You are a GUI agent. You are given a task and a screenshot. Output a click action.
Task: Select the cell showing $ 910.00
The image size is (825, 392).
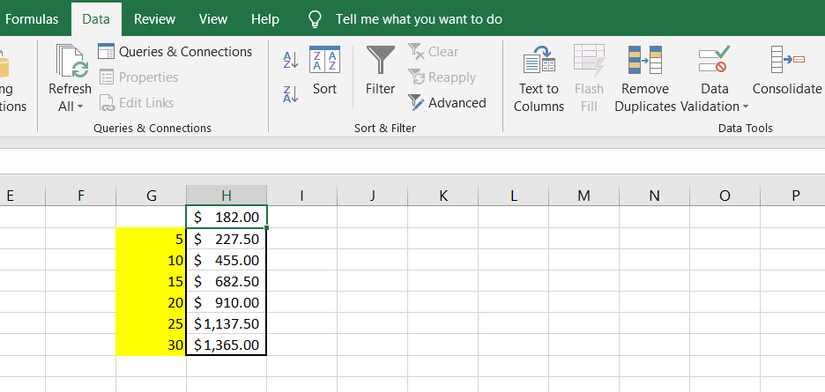[226, 302]
